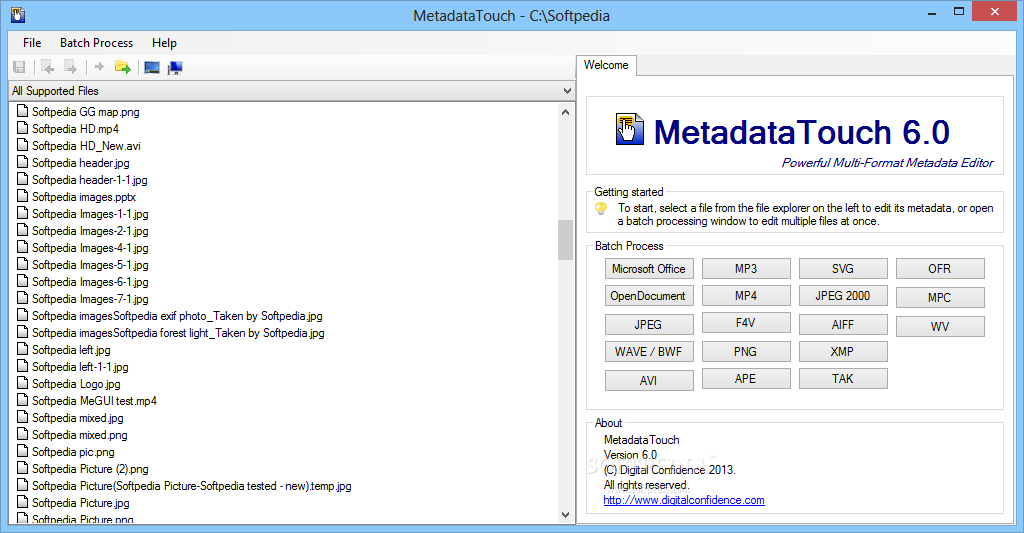Image resolution: width=1024 pixels, height=533 pixels.
Task: Select Softpedia Images-4-1.jpg file
Action: point(90,248)
